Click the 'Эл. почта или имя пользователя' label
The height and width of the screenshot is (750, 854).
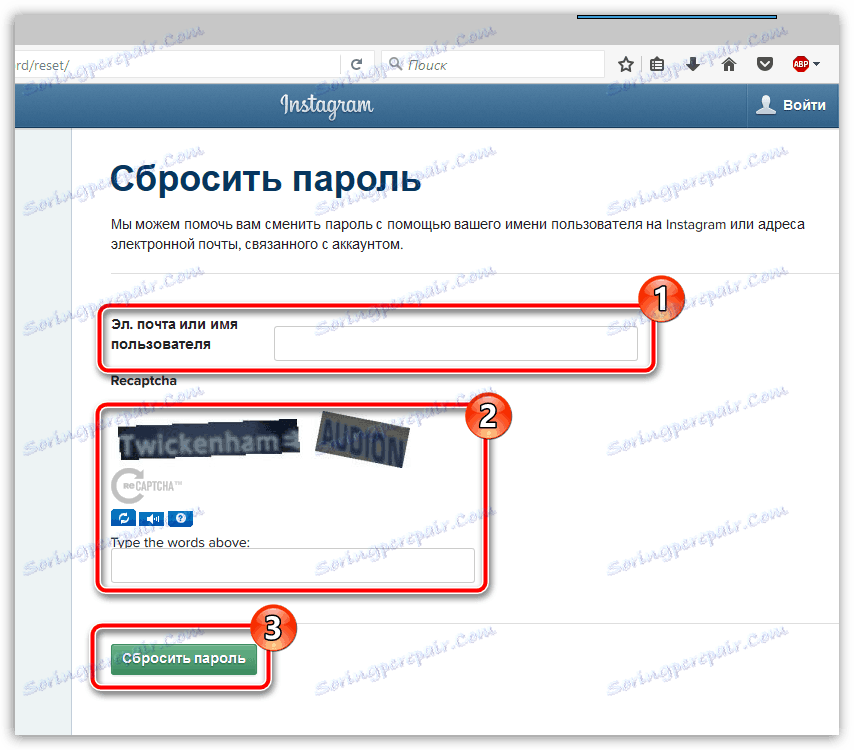pyautogui.click(x=174, y=334)
